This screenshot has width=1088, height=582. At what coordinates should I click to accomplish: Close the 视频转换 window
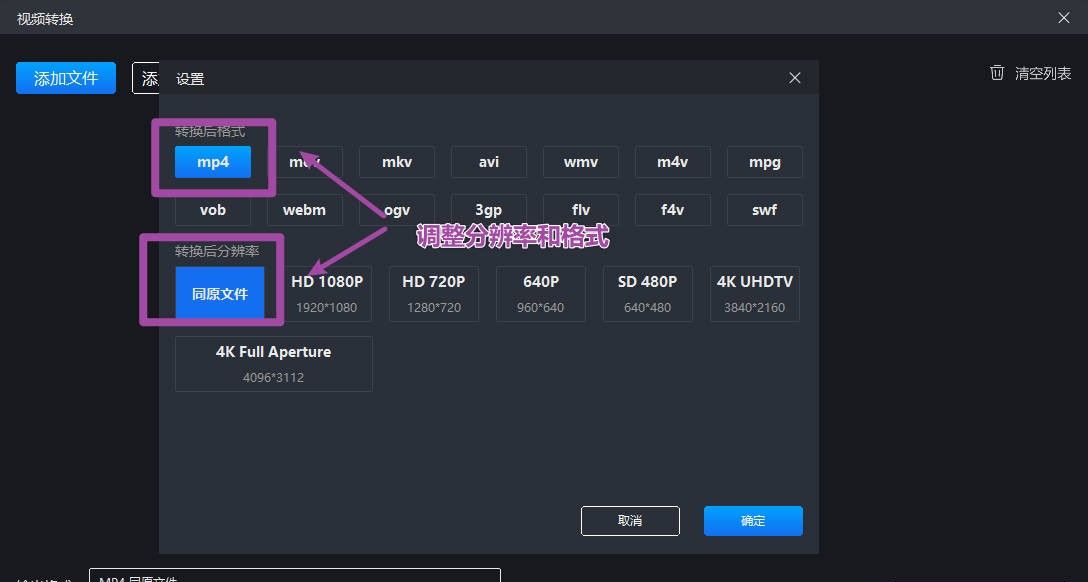pos(1064,17)
